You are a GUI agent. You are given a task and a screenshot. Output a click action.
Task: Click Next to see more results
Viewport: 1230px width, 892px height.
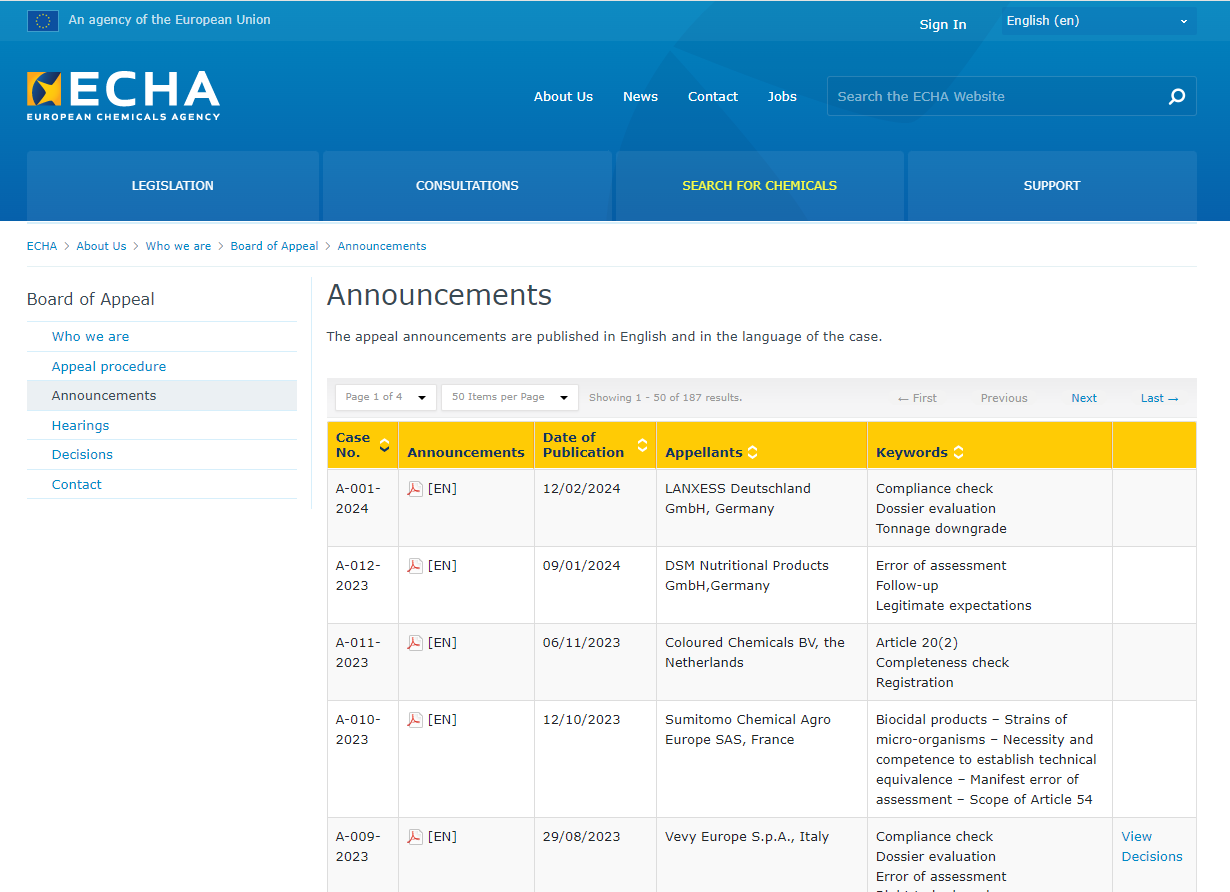[1083, 397]
